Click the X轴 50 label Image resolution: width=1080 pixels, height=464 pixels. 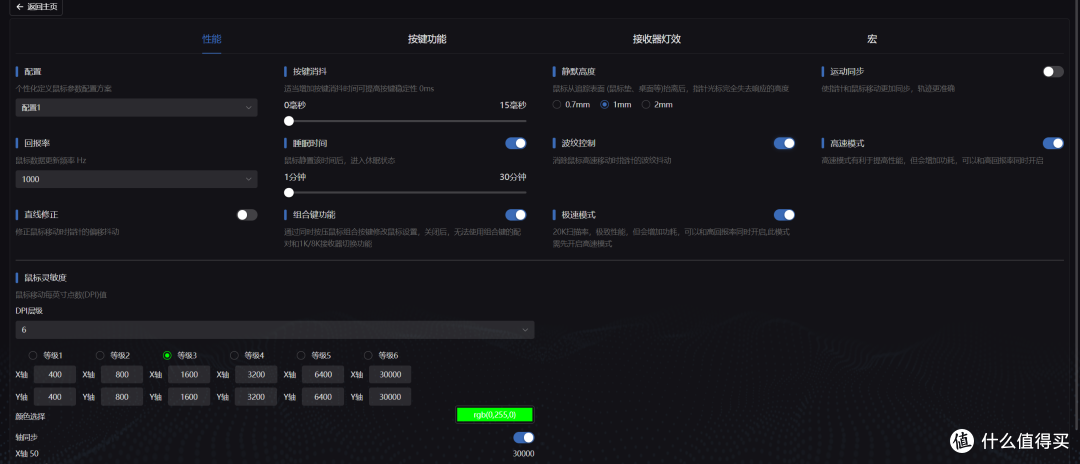(x=27, y=454)
